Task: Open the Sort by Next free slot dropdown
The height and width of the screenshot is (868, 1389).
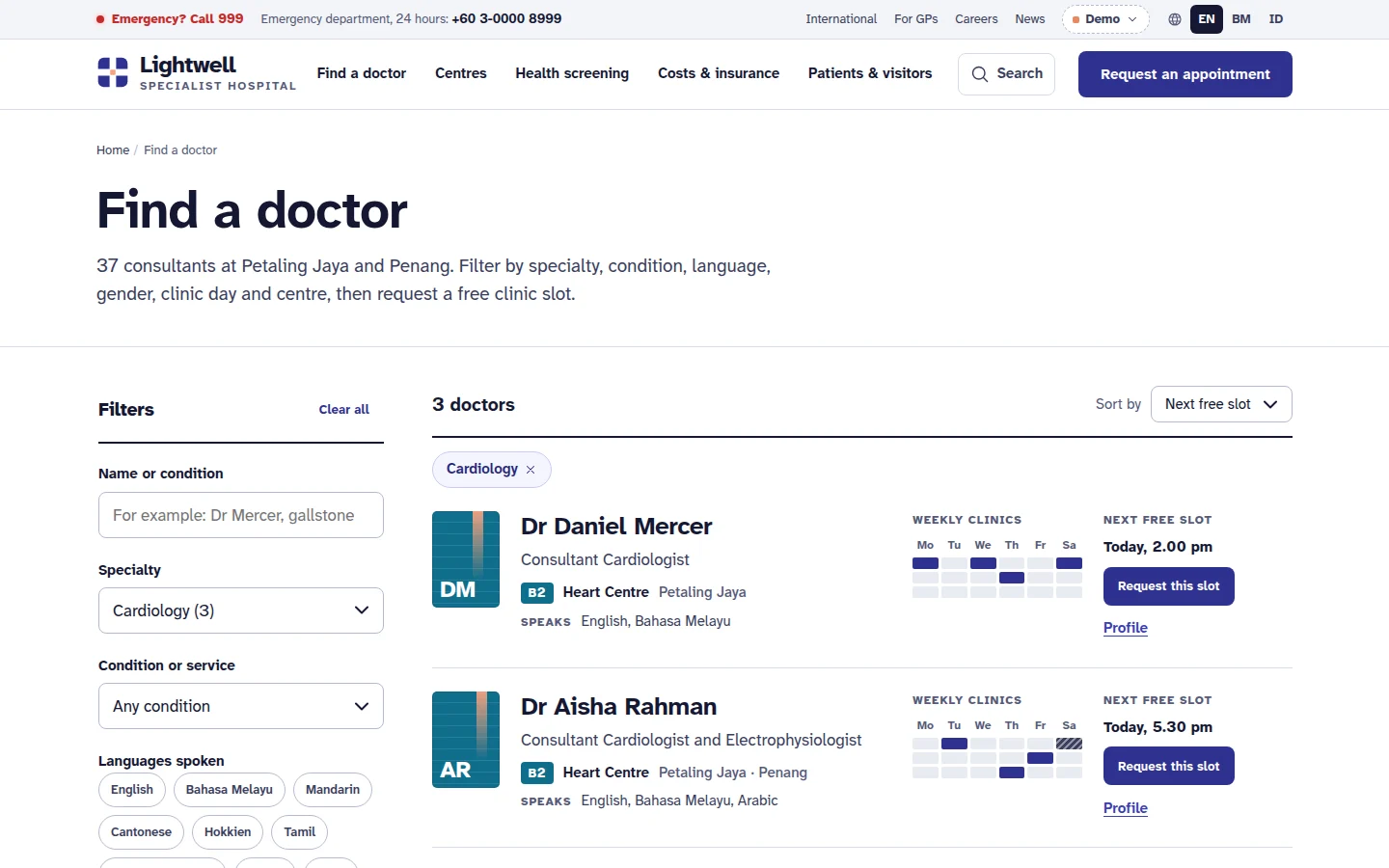Action: (x=1221, y=404)
